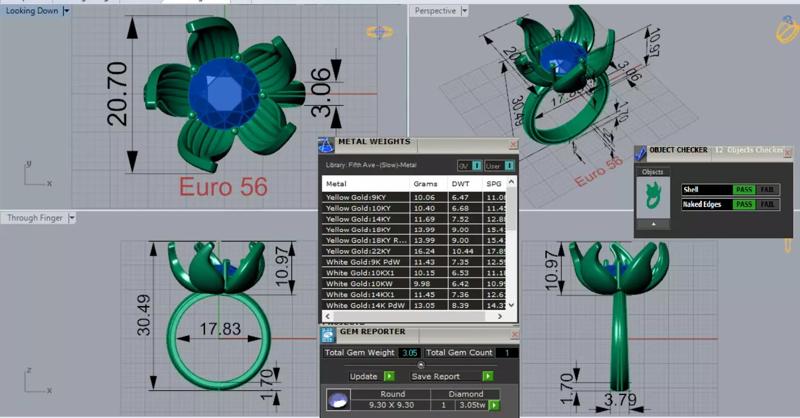Collapse Gem Reporter section with round handle

click(420, 365)
